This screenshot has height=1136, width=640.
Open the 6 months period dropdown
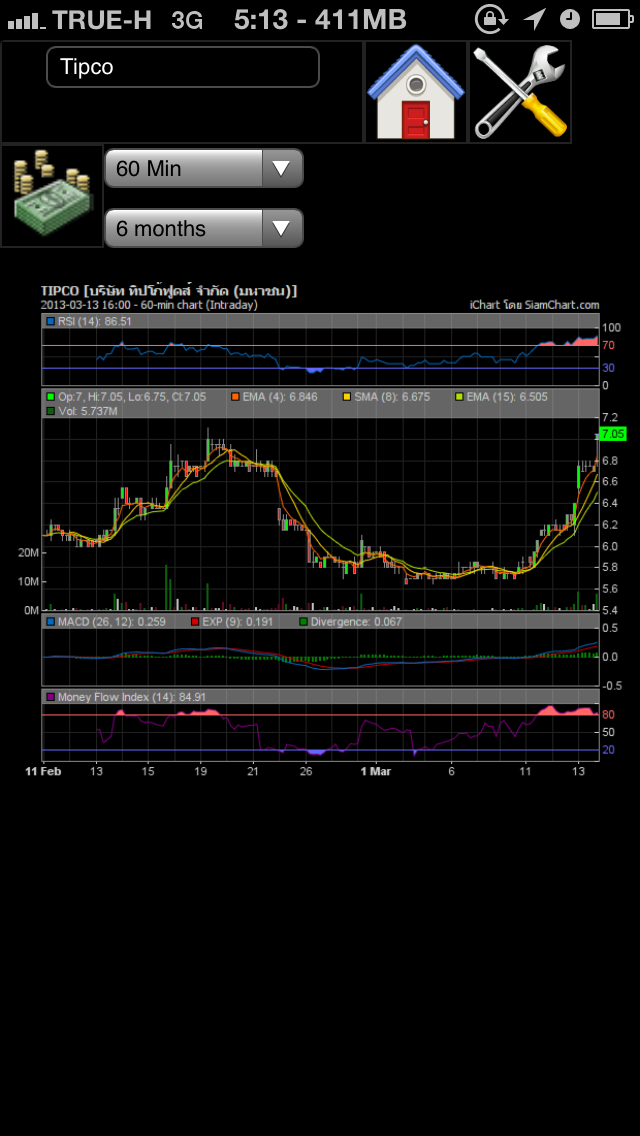coord(204,228)
